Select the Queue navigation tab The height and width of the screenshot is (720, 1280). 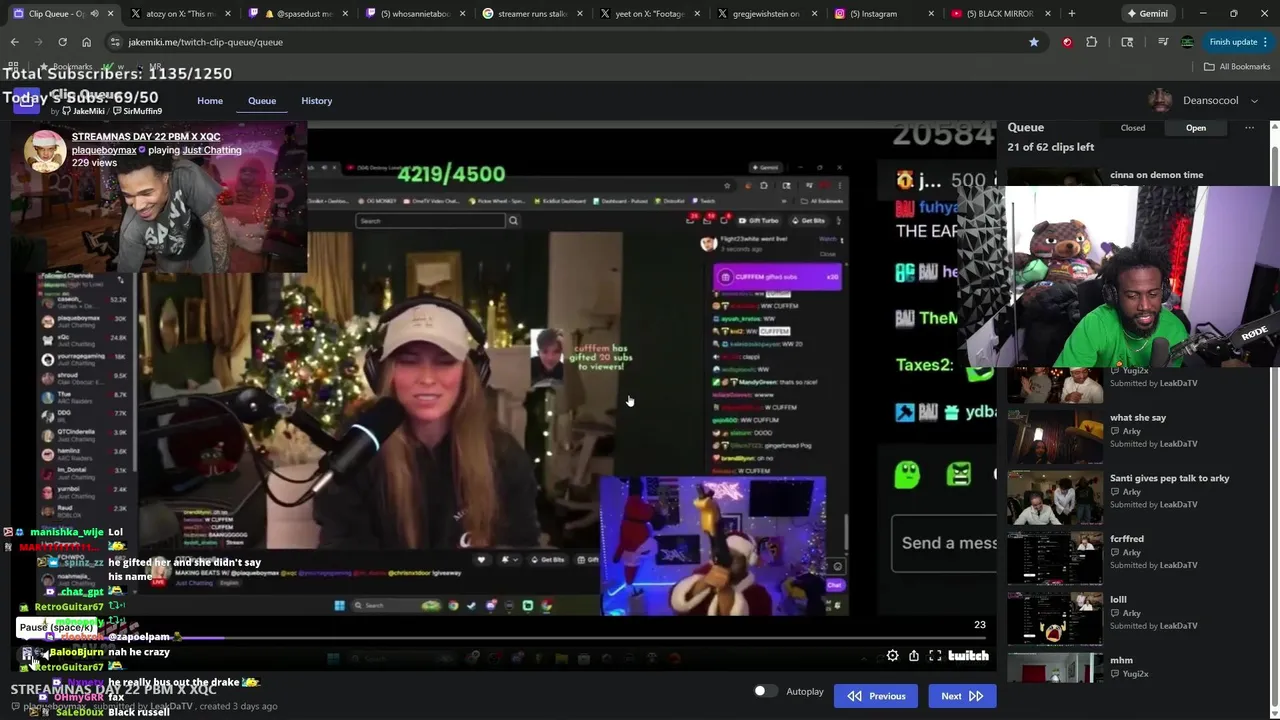(x=262, y=101)
